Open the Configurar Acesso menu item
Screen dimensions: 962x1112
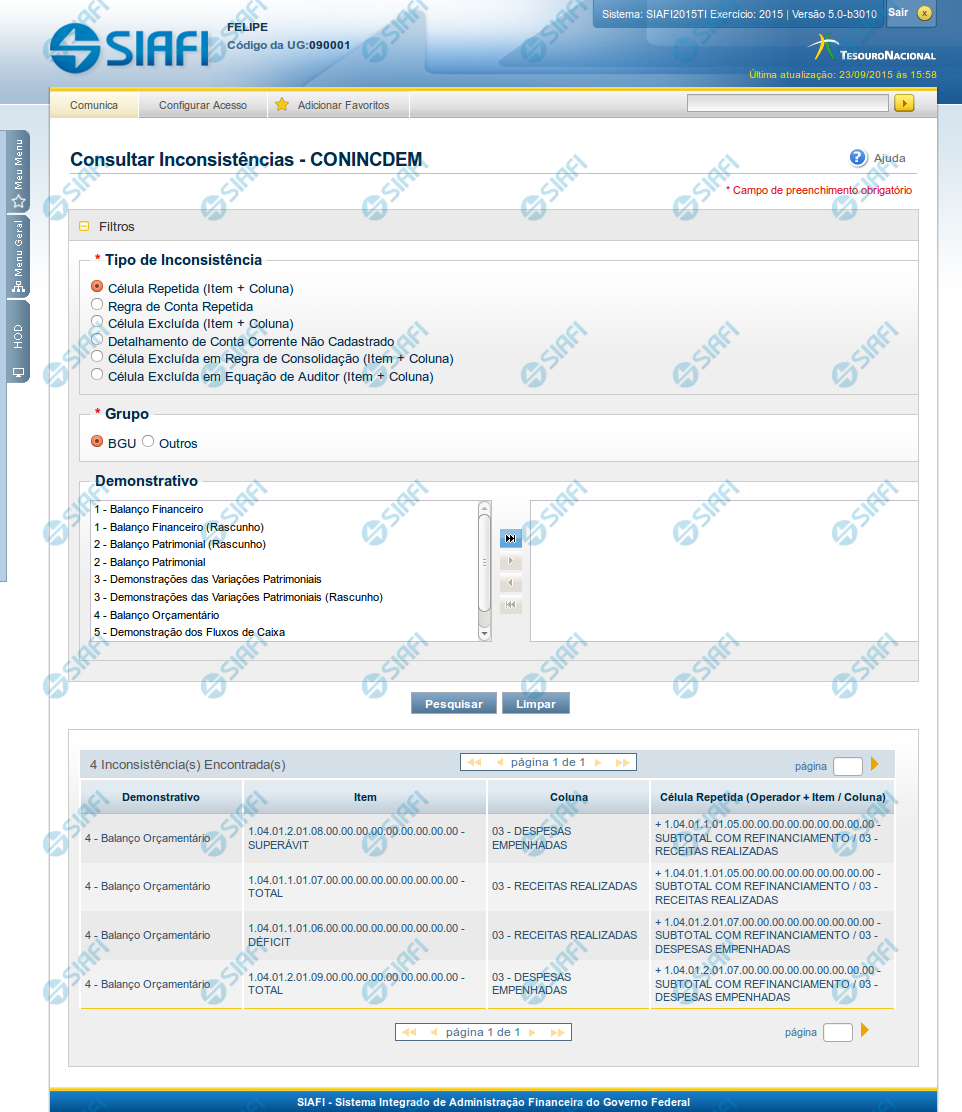tap(203, 105)
